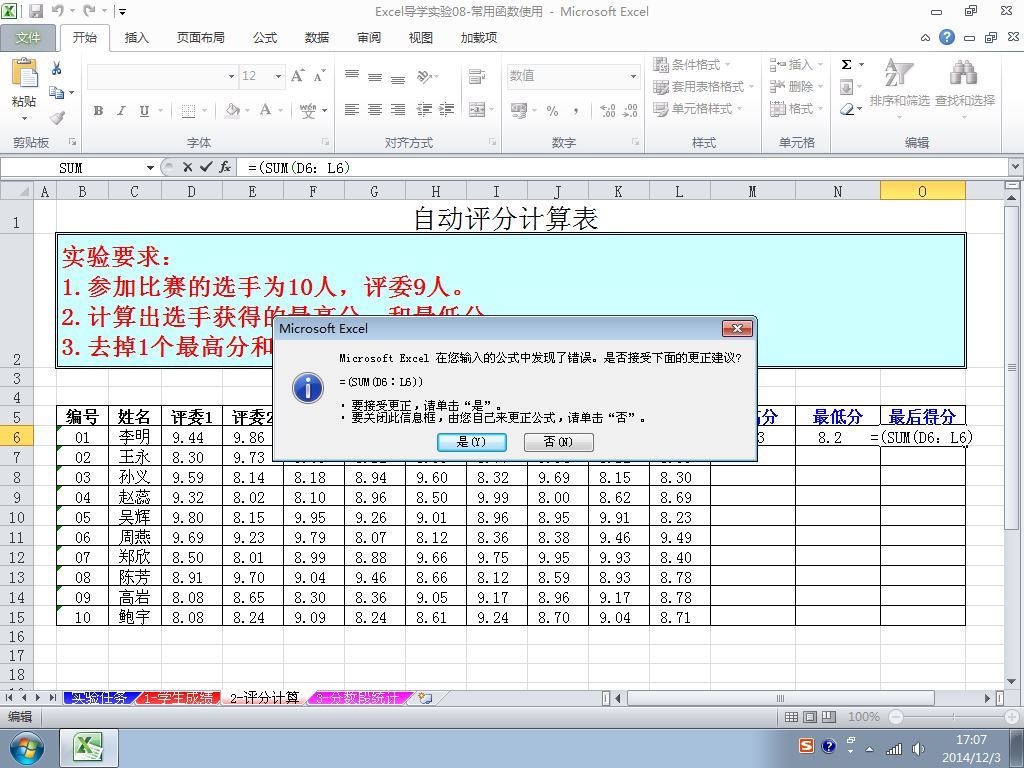Click the Excel taskbar icon

pyautogui.click(x=89, y=748)
